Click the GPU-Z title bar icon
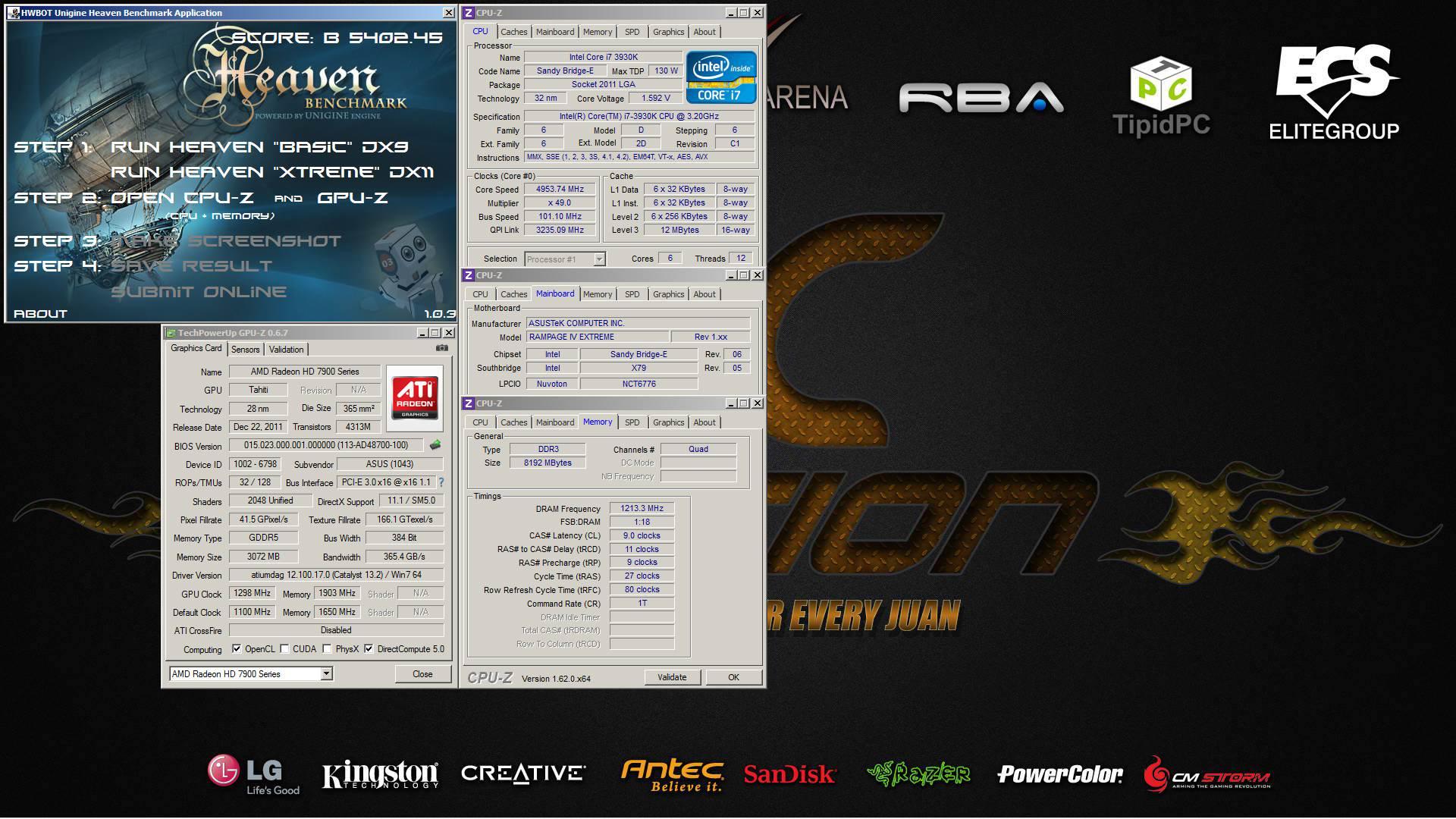This screenshot has width=1456, height=819. pos(171,333)
